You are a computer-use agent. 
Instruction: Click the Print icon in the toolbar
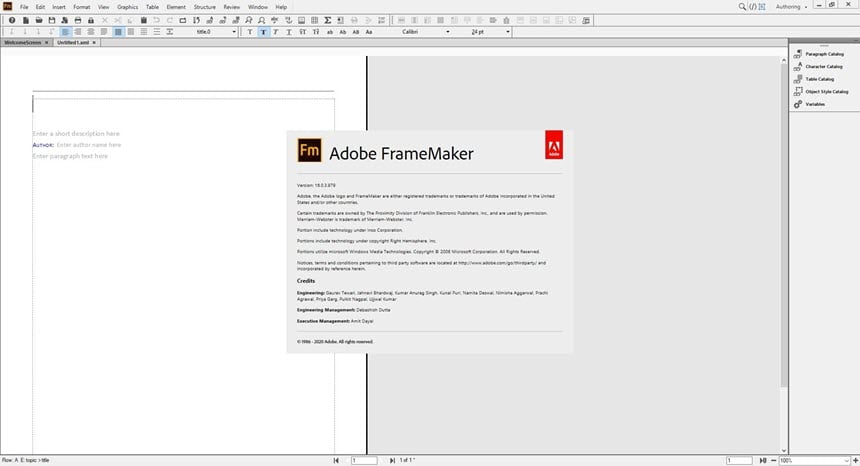pos(78,20)
